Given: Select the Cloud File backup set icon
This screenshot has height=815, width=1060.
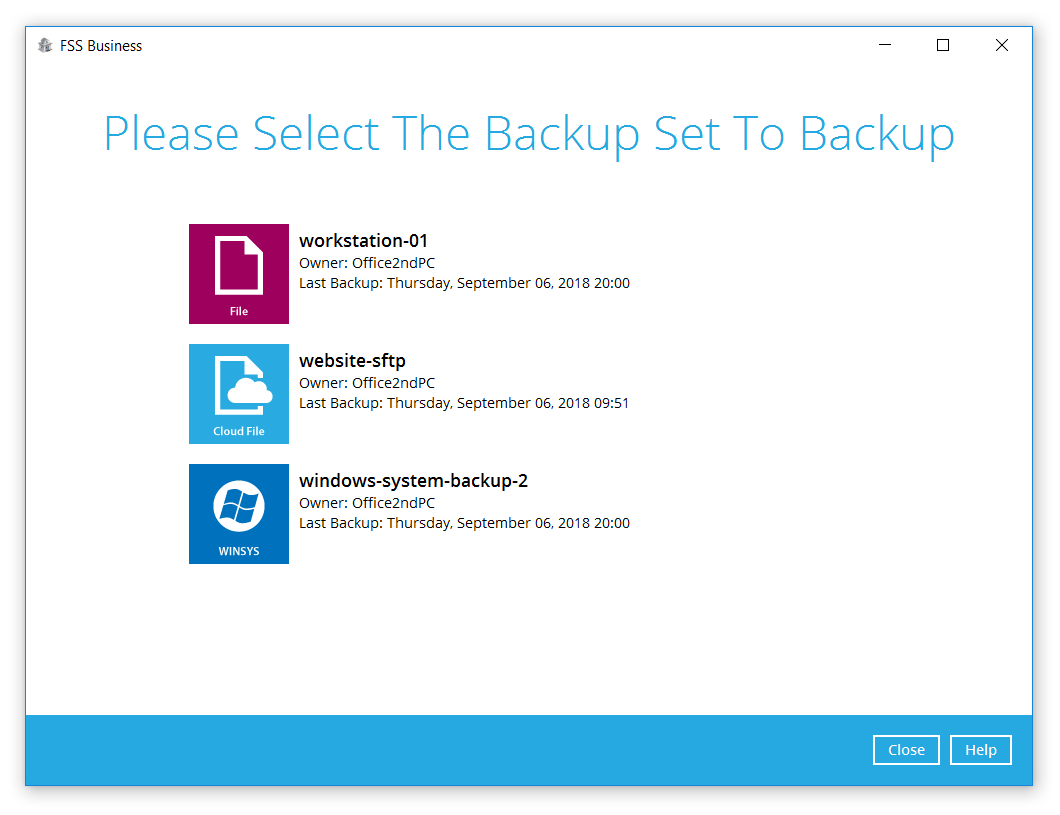Looking at the screenshot, I should click(x=239, y=394).
